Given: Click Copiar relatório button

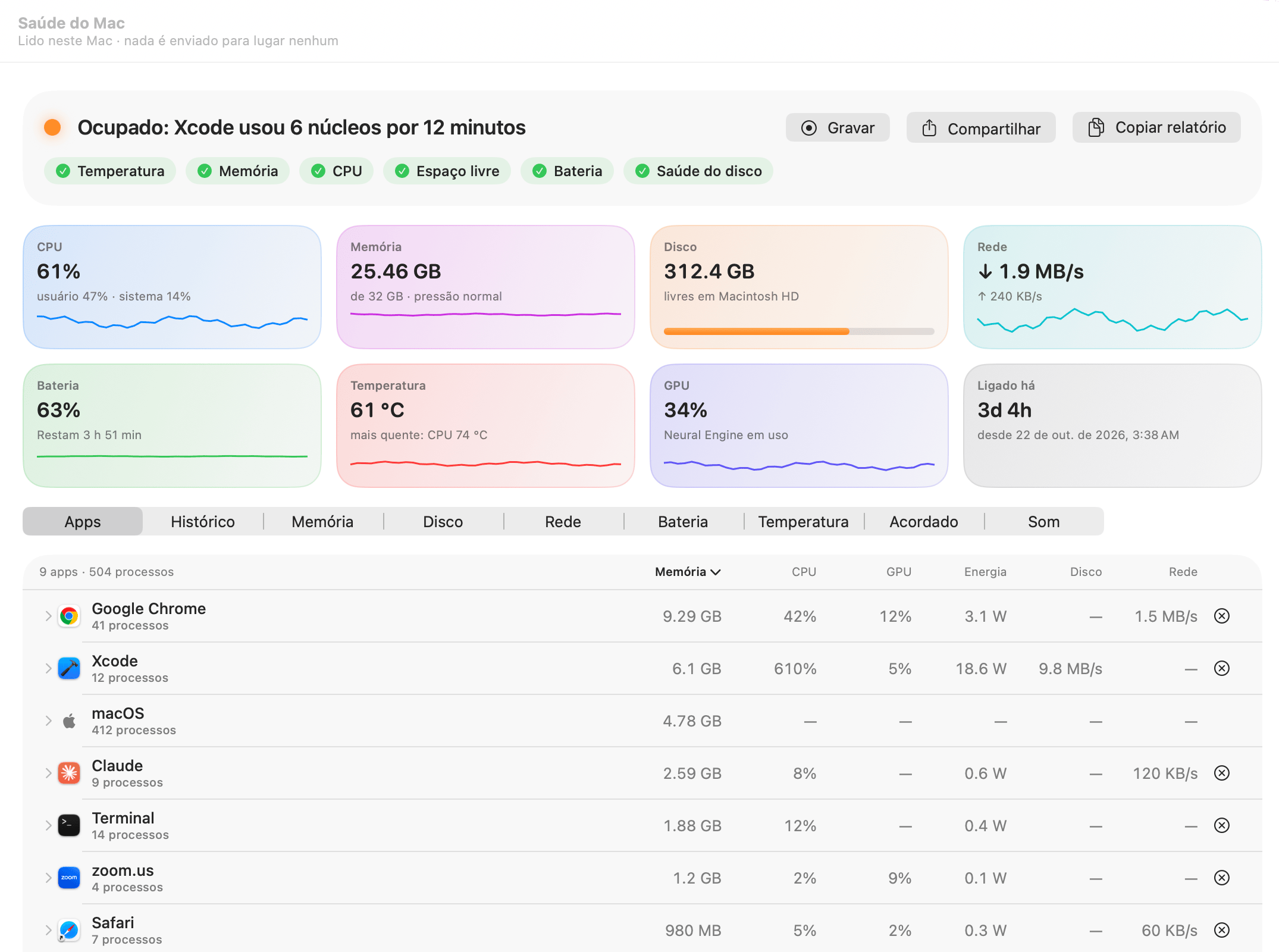Looking at the screenshot, I should coord(1156,127).
